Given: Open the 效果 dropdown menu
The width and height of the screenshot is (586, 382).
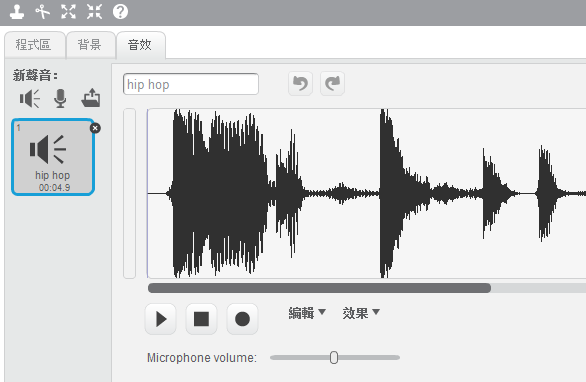Looking at the screenshot, I should (361, 313).
